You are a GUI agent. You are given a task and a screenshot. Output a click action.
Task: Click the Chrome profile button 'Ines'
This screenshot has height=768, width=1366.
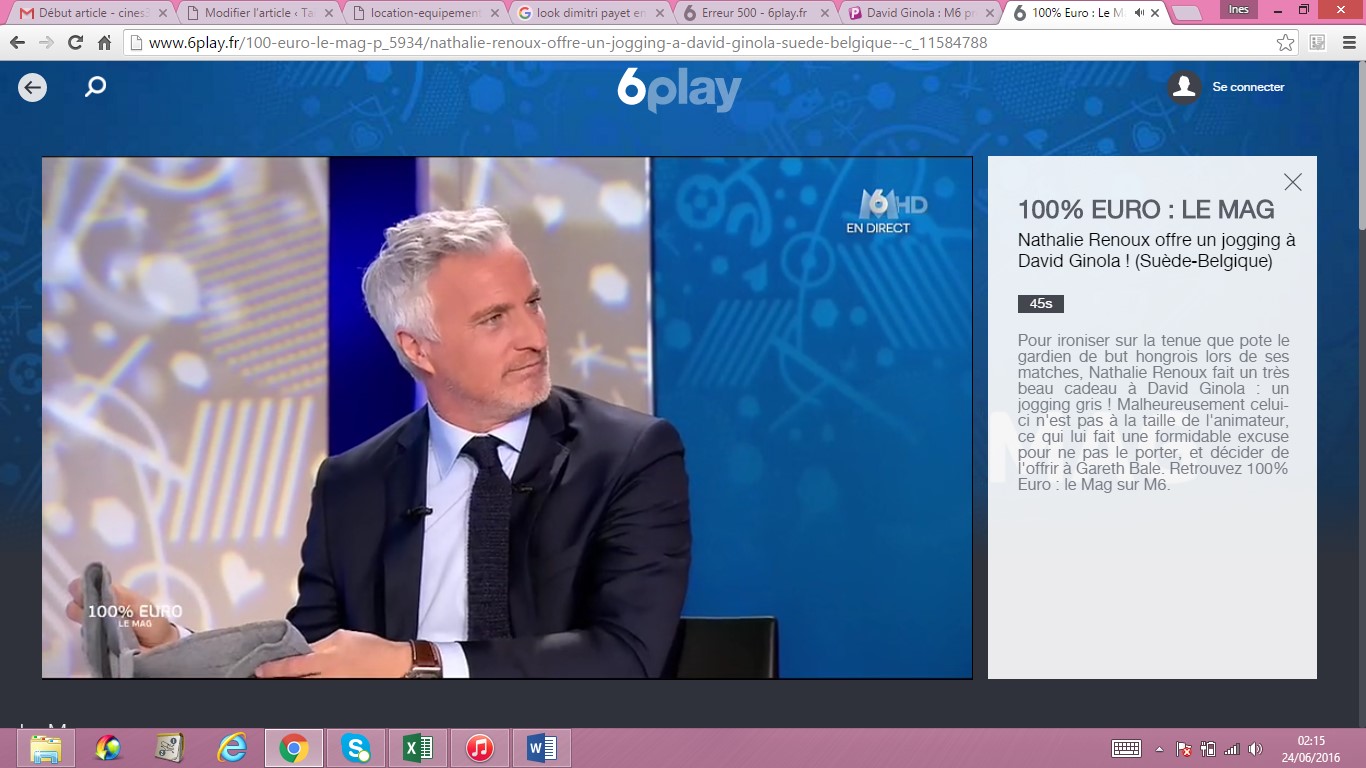[x=1238, y=10]
